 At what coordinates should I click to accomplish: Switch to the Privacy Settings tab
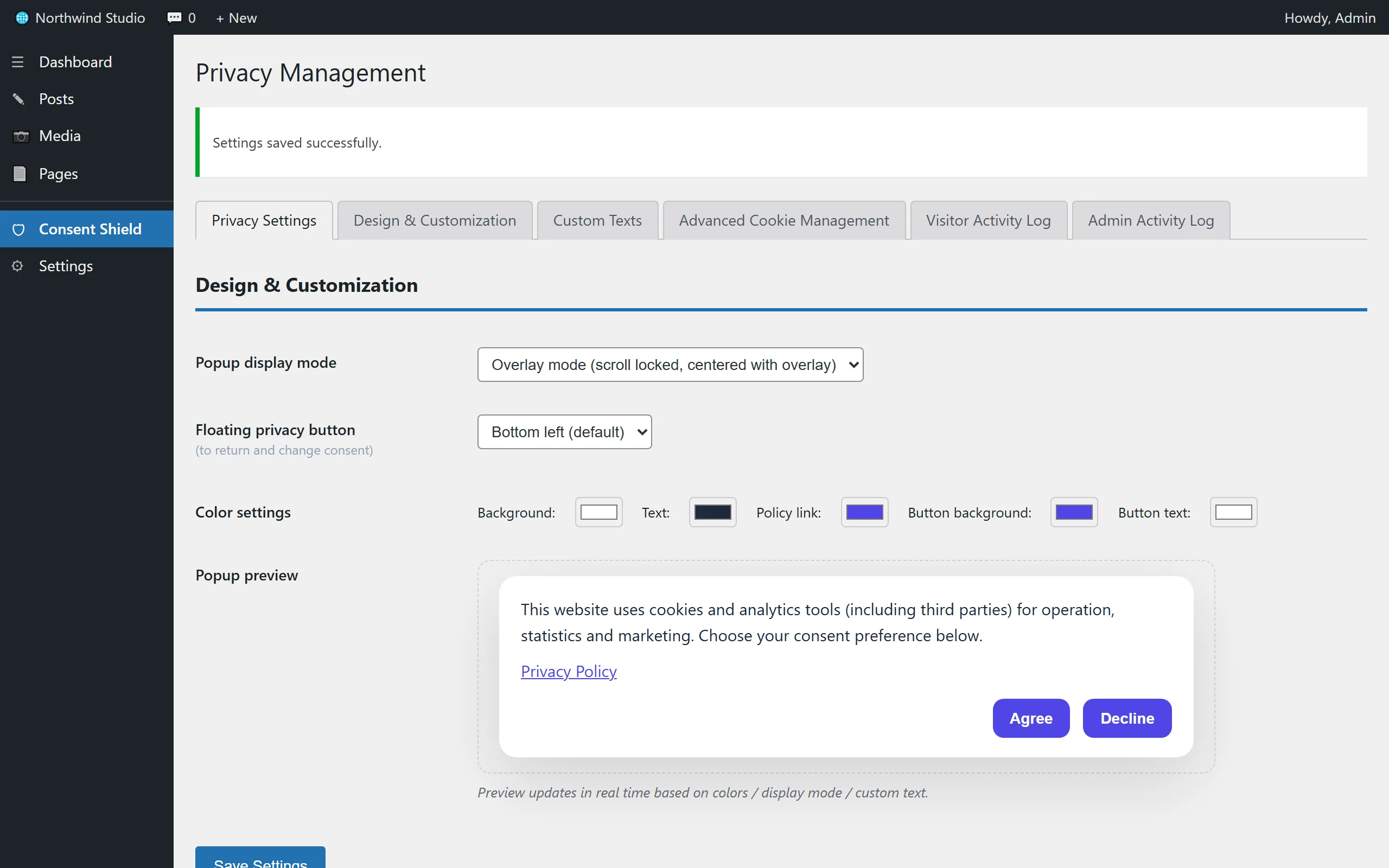coord(264,220)
